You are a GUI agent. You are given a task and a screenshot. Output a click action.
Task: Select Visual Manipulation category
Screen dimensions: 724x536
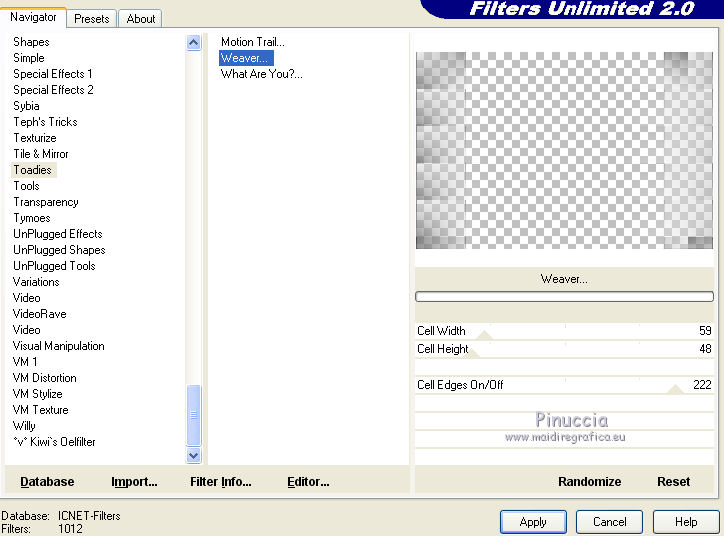pos(59,346)
